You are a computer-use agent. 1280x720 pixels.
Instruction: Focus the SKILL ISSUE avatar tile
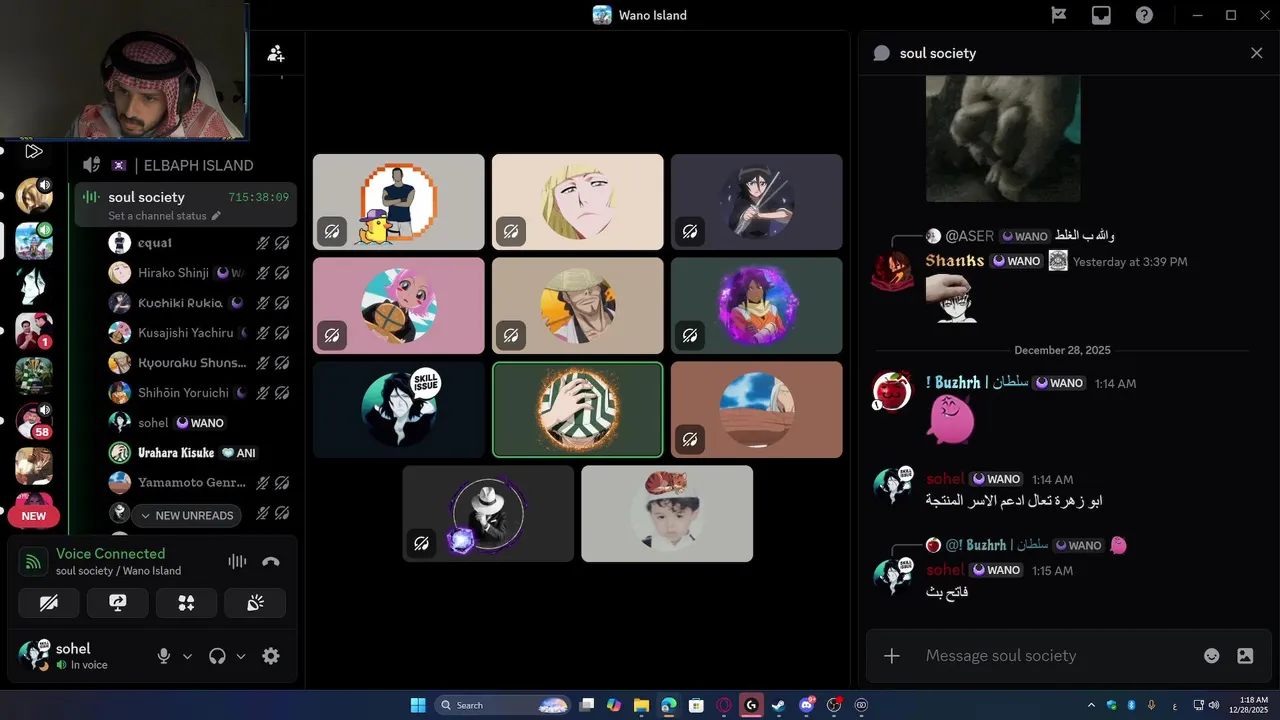(399, 410)
